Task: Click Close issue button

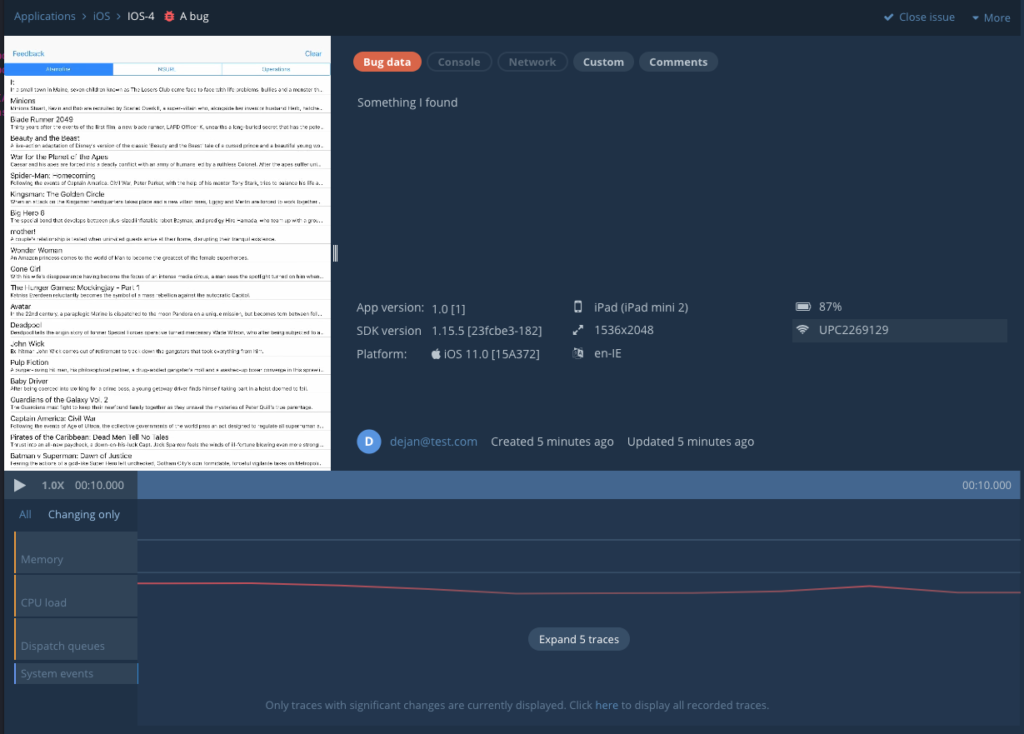Action: pyautogui.click(x=919, y=18)
